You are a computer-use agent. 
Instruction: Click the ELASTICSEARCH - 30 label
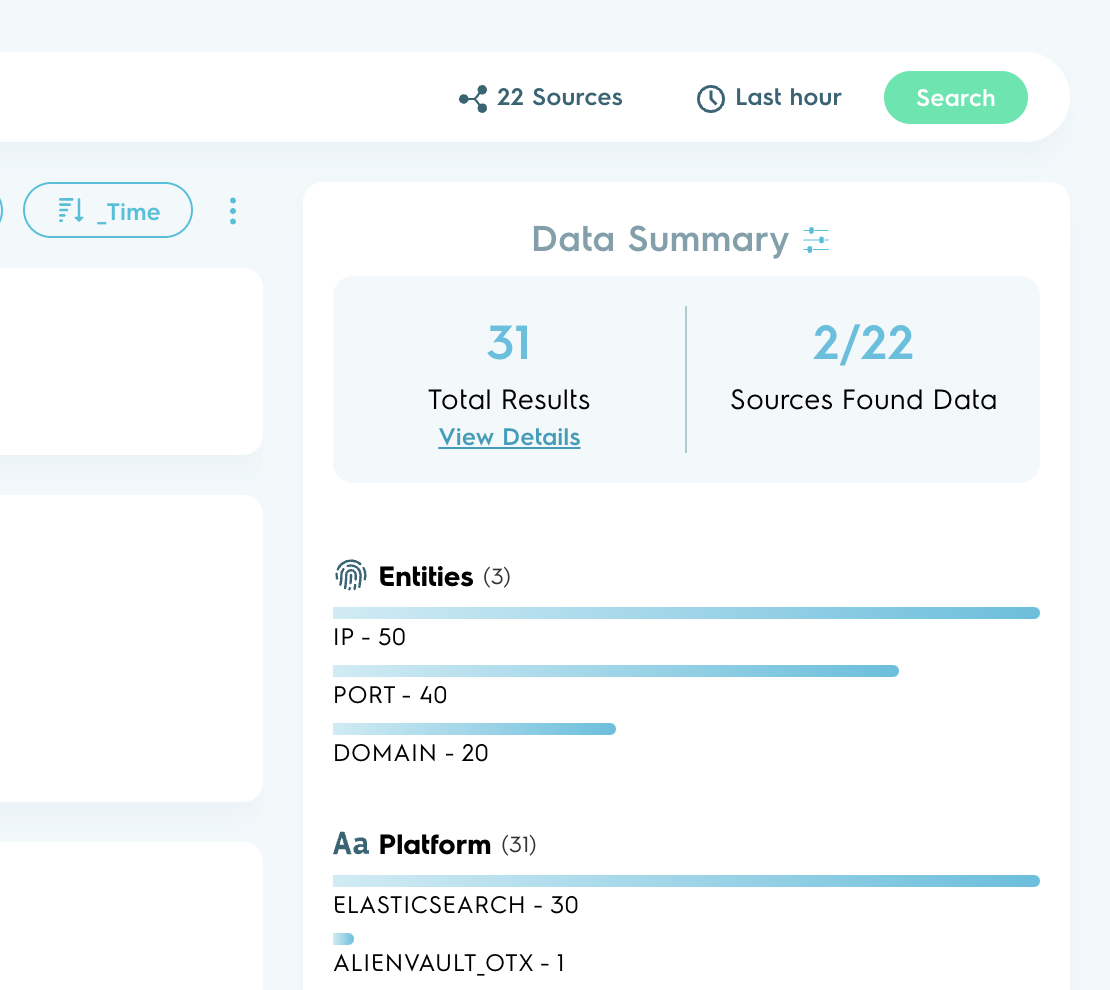456,905
